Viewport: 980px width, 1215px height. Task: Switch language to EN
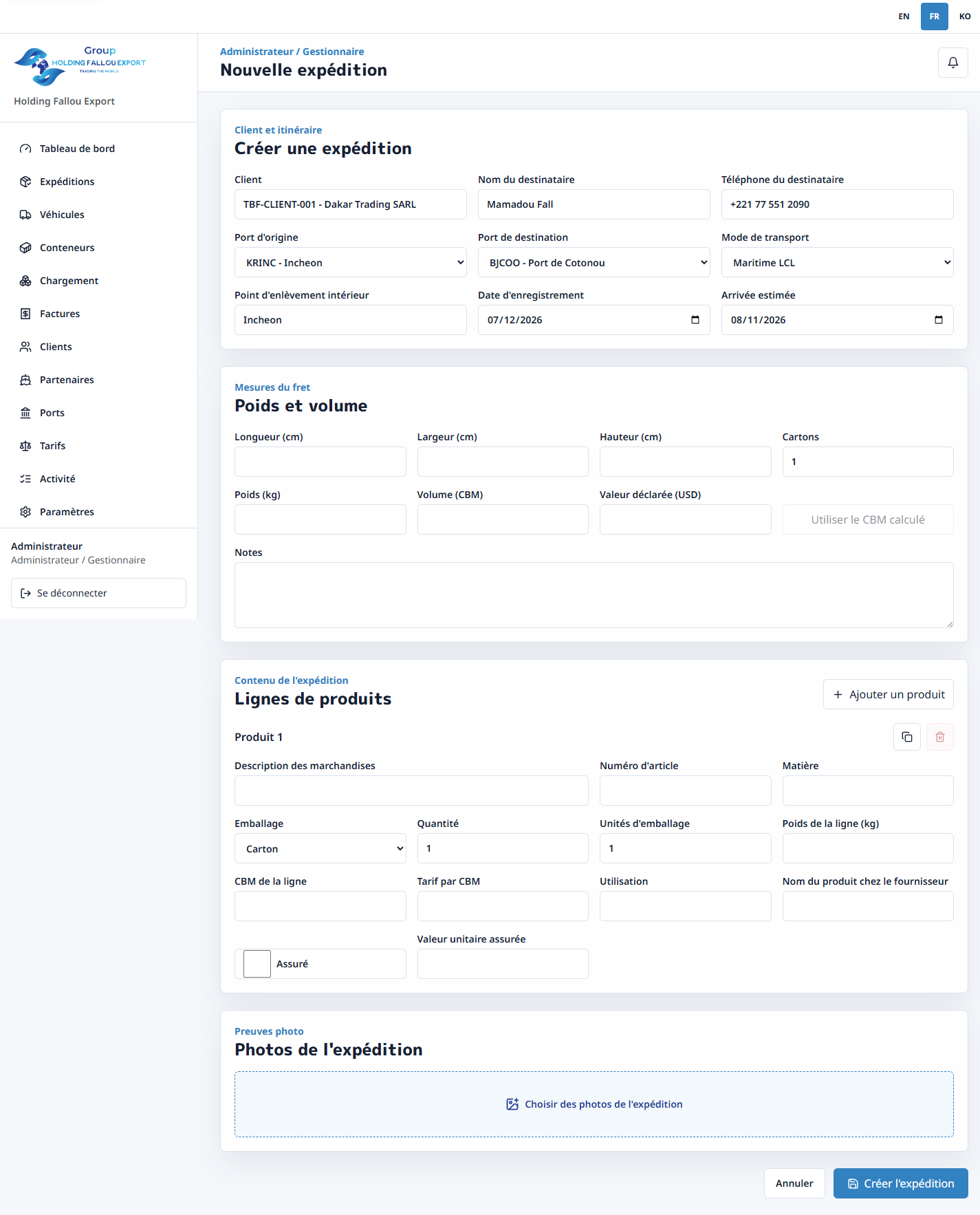(904, 17)
